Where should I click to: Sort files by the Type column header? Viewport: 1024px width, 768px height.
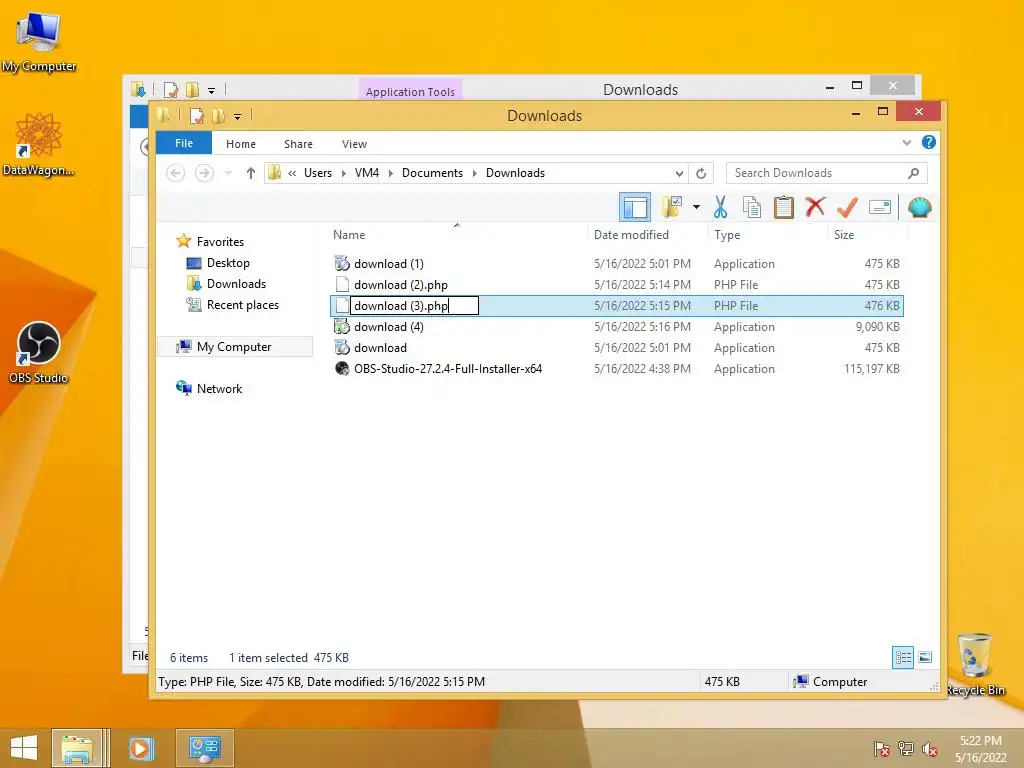click(727, 234)
